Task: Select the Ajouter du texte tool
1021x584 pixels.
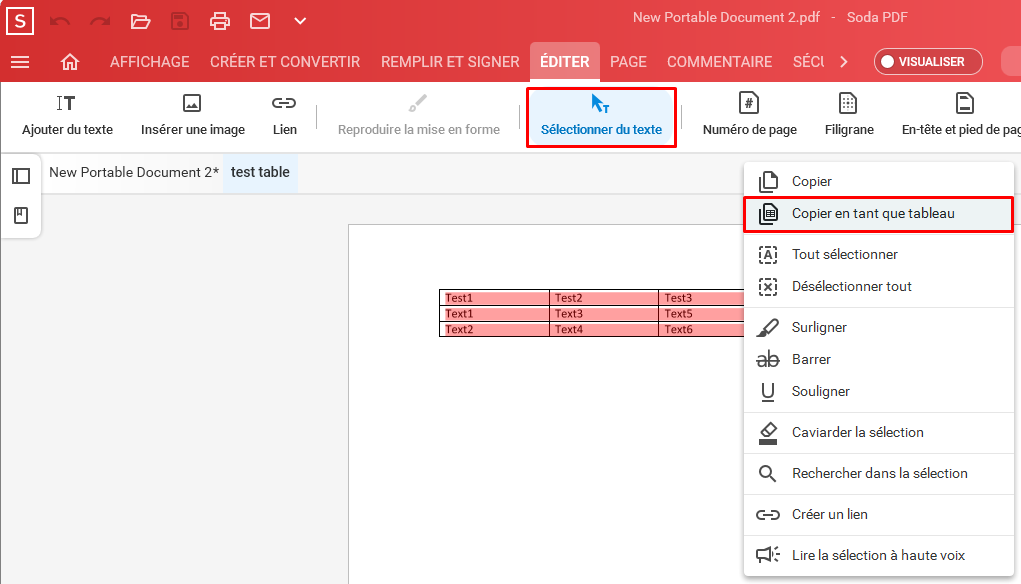Action: pos(67,113)
